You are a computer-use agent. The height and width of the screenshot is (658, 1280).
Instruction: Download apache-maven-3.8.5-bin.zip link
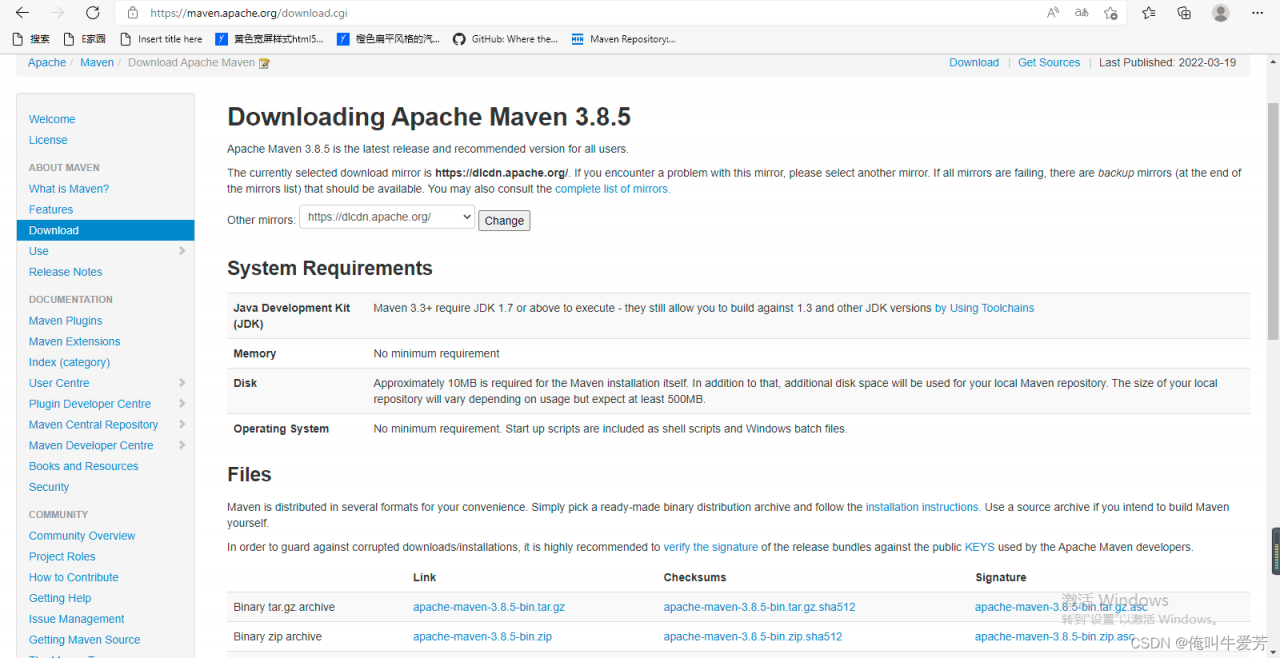(x=482, y=636)
